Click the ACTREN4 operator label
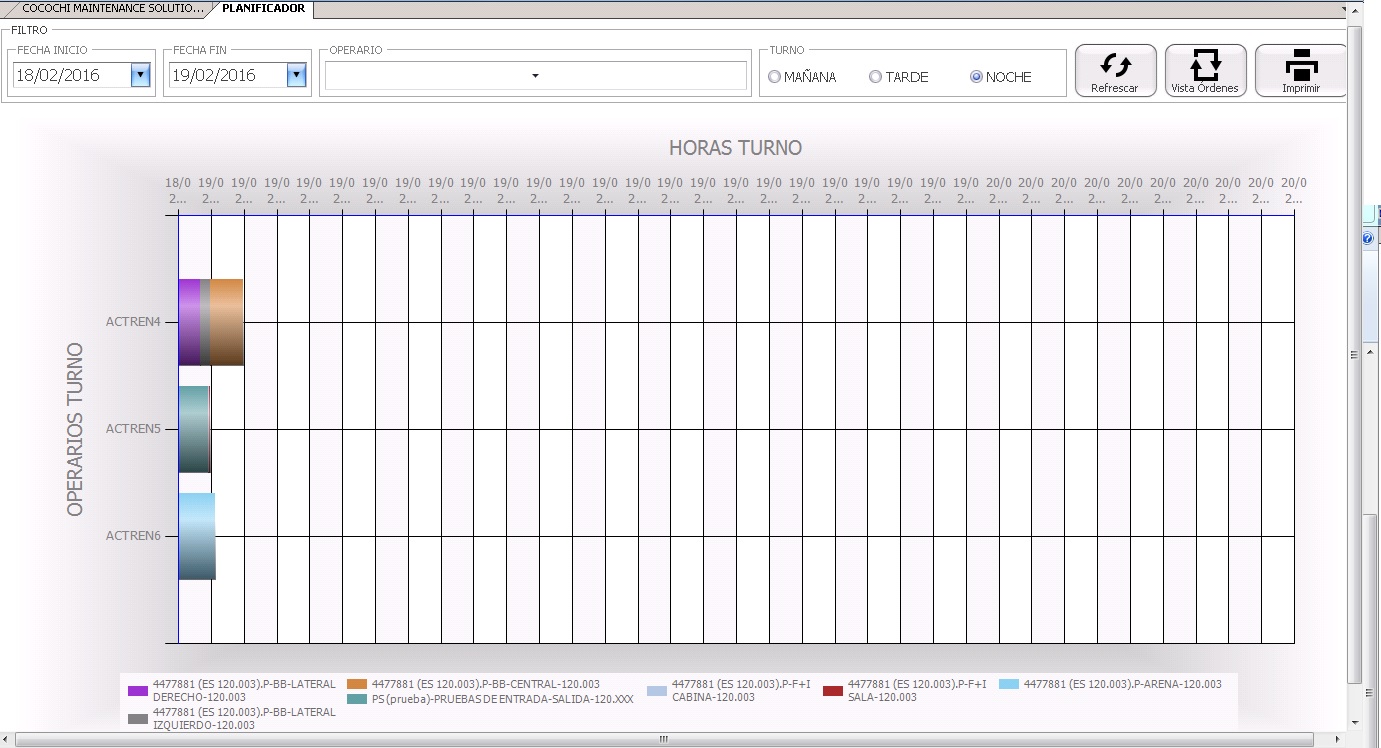The height and width of the screenshot is (748, 1381). (x=133, y=322)
